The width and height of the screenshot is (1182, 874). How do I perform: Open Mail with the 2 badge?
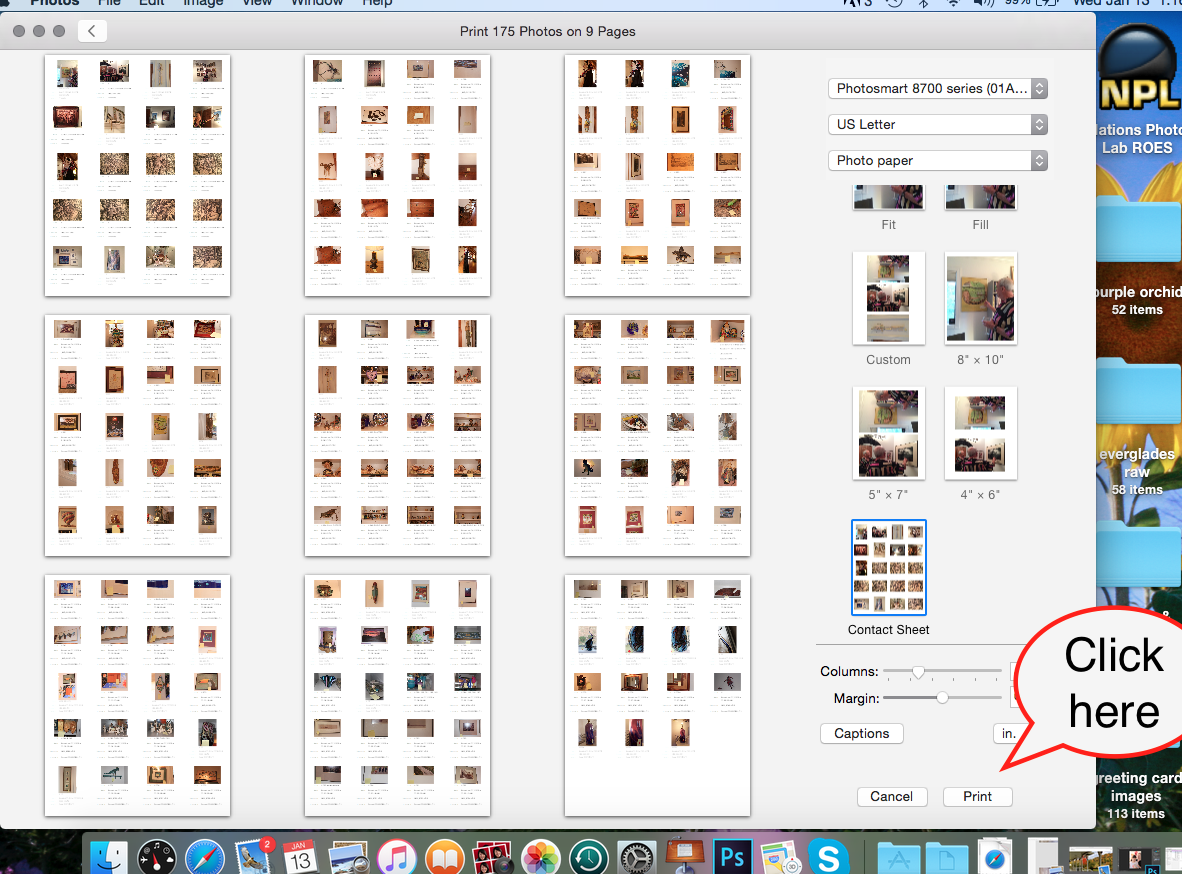point(253,857)
